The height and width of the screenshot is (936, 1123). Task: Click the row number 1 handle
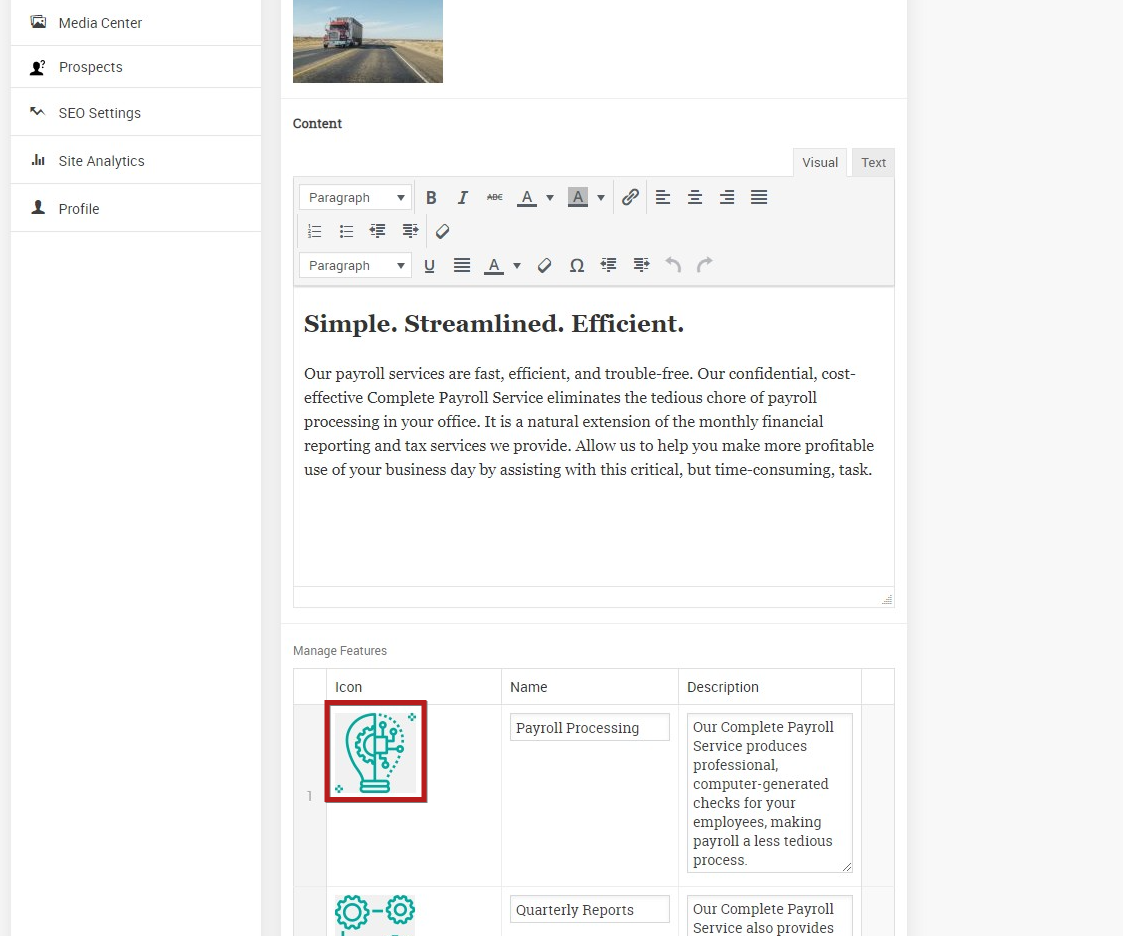(309, 796)
